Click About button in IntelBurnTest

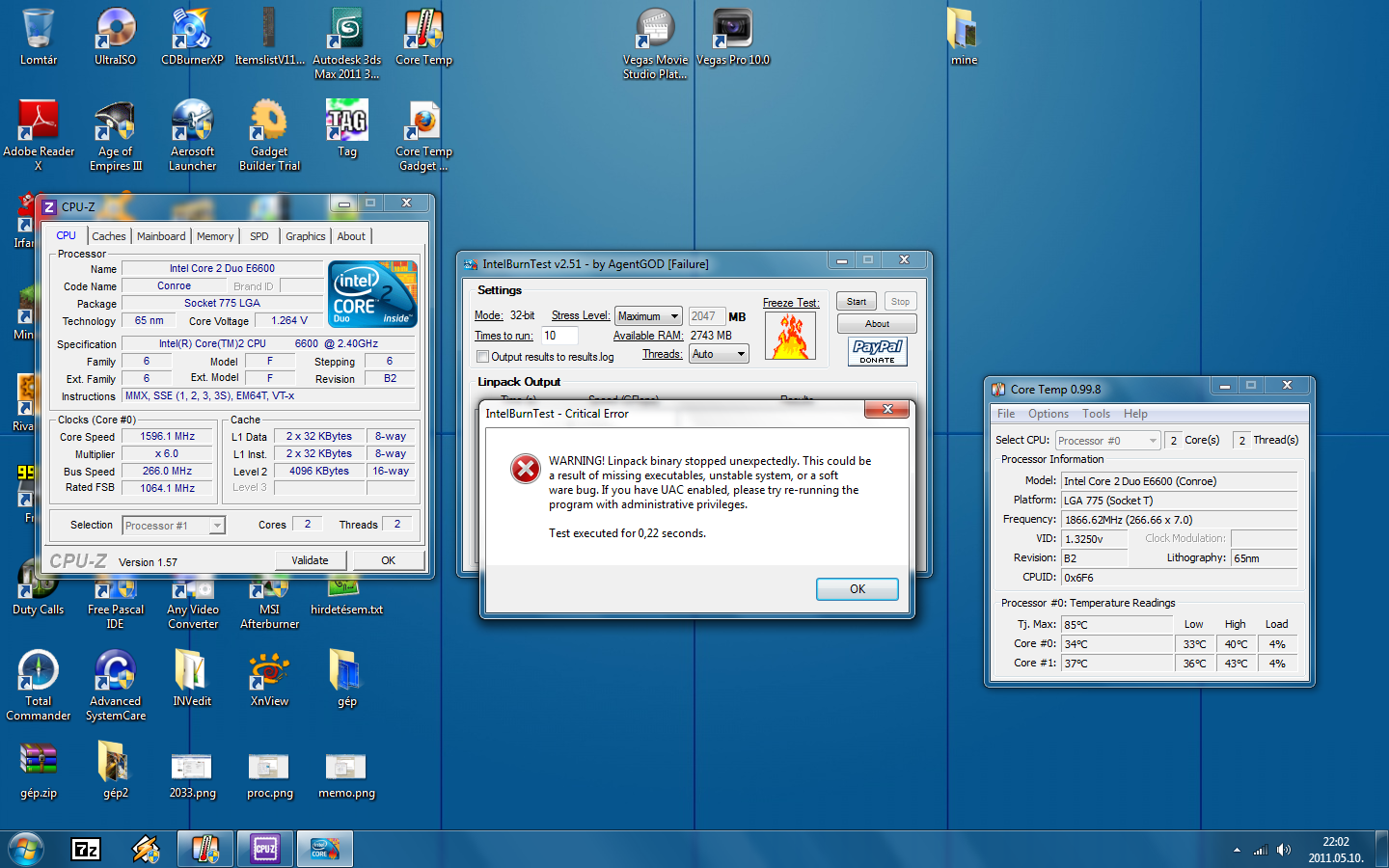pyautogui.click(x=877, y=324)
